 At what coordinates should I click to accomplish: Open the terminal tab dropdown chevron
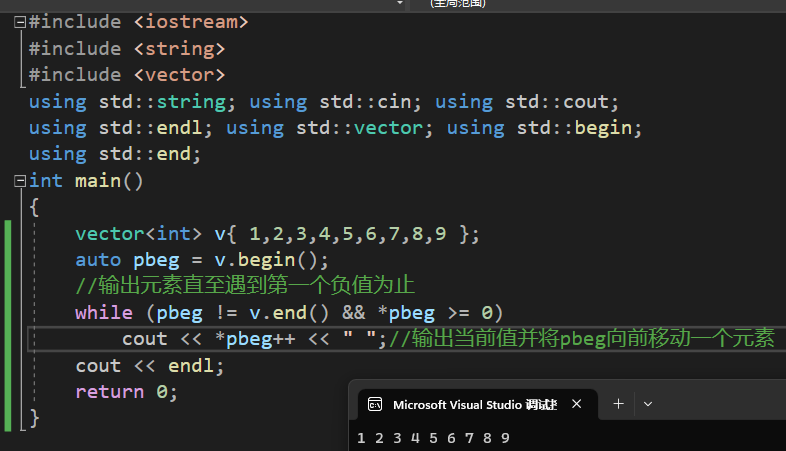(x=648, y=404)
